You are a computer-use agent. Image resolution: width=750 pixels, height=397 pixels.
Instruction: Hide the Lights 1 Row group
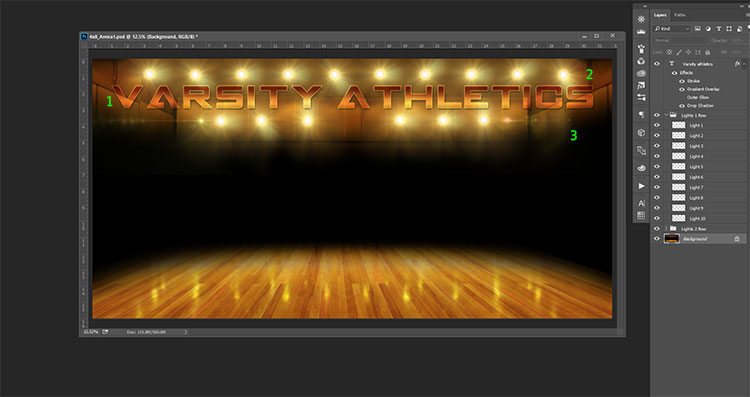click(657, 115)
